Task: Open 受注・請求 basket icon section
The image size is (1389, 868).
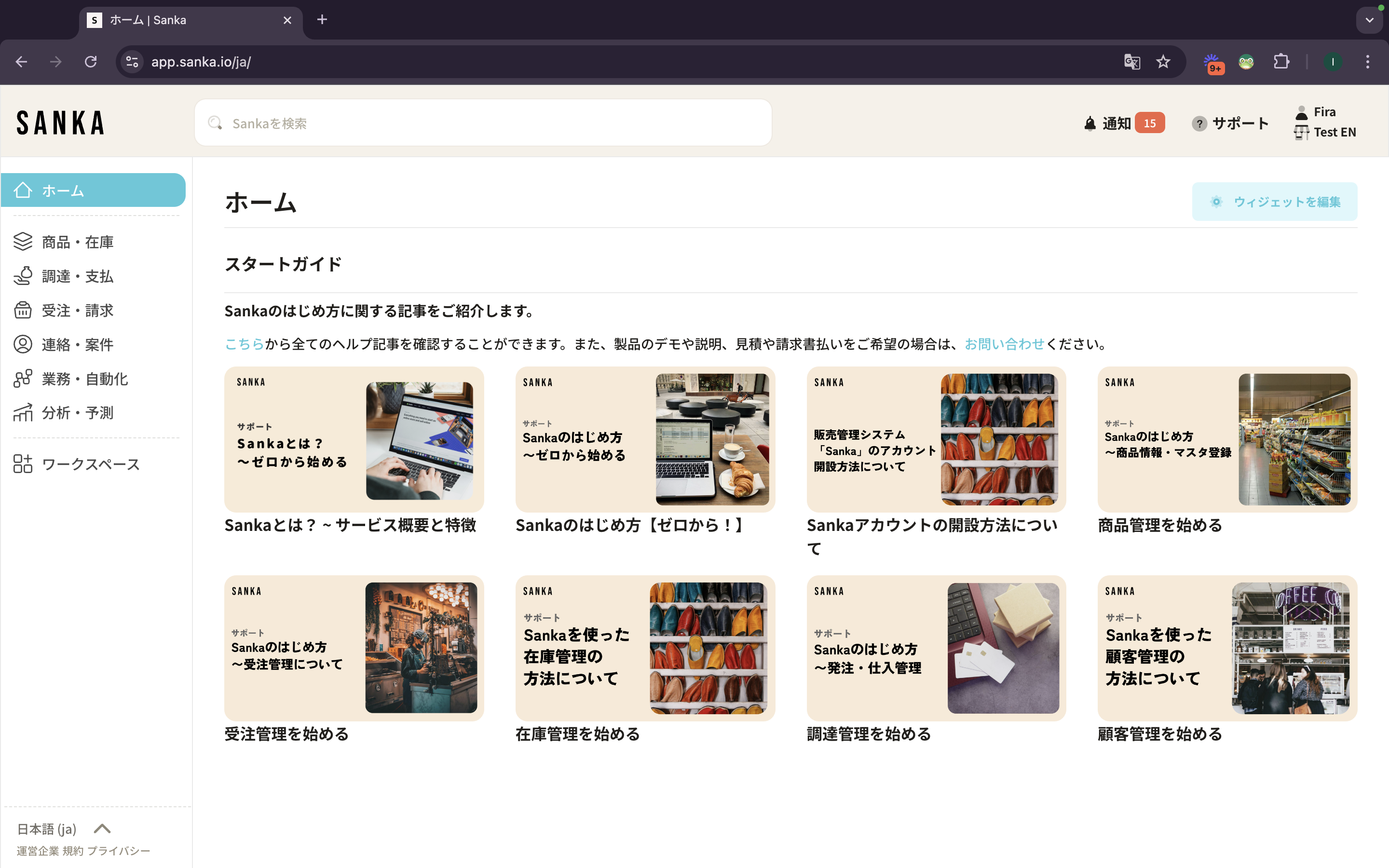Action: [x=23, y=310]
